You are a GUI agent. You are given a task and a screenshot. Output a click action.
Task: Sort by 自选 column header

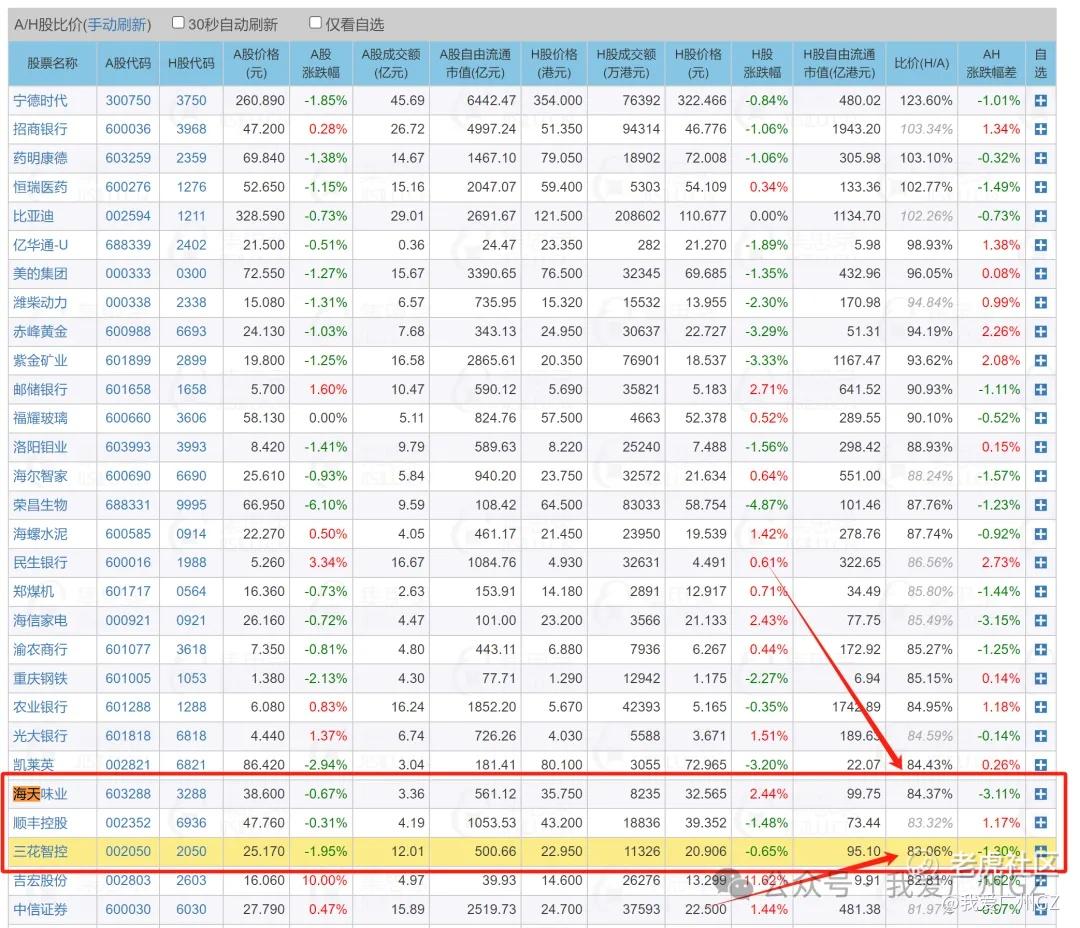tap(1040, 63)
